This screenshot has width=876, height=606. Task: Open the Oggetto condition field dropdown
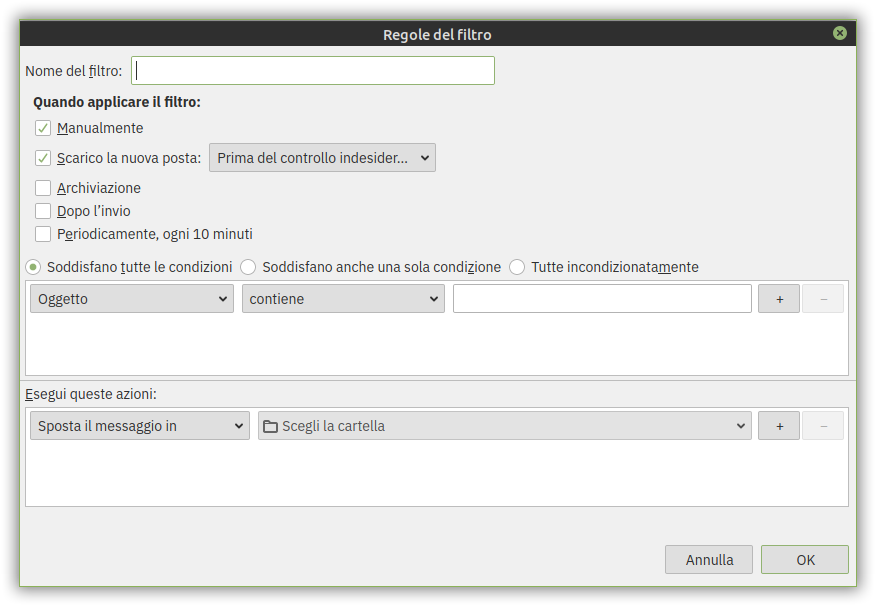click(x=132, y=299)
